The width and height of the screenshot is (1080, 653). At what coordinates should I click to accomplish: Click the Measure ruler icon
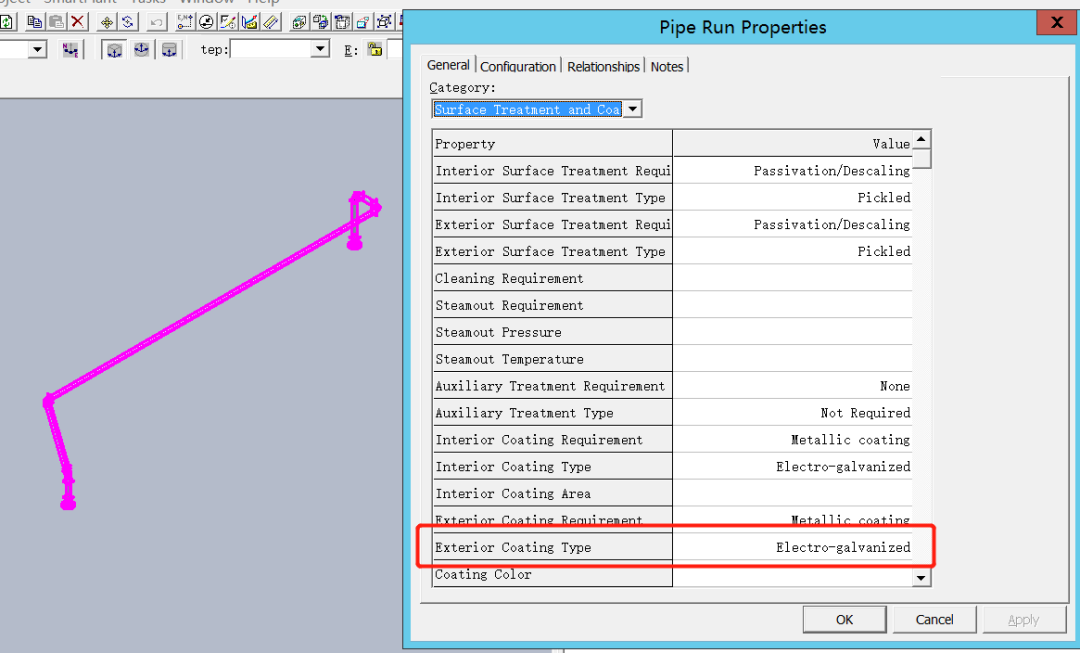[x=271, y=22]
